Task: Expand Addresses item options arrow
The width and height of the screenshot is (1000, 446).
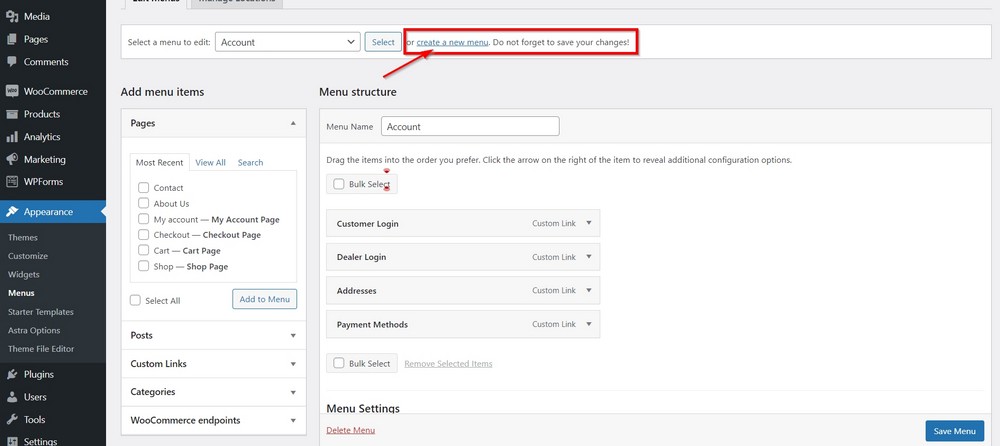Action: [x=589, y=290]
